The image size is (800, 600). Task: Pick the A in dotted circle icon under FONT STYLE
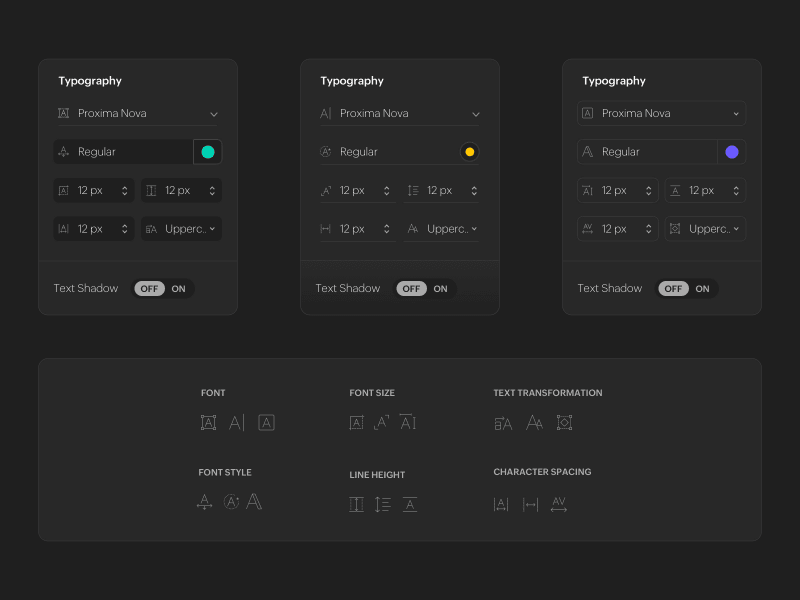[x=231, y=502]
